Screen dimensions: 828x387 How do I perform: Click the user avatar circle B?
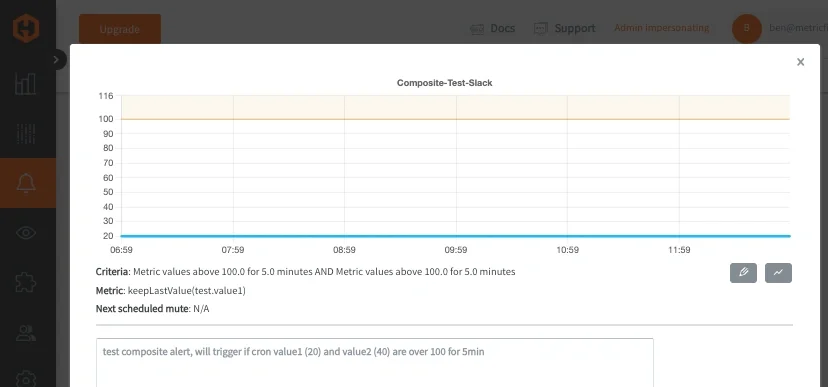[x=747, y=29]
